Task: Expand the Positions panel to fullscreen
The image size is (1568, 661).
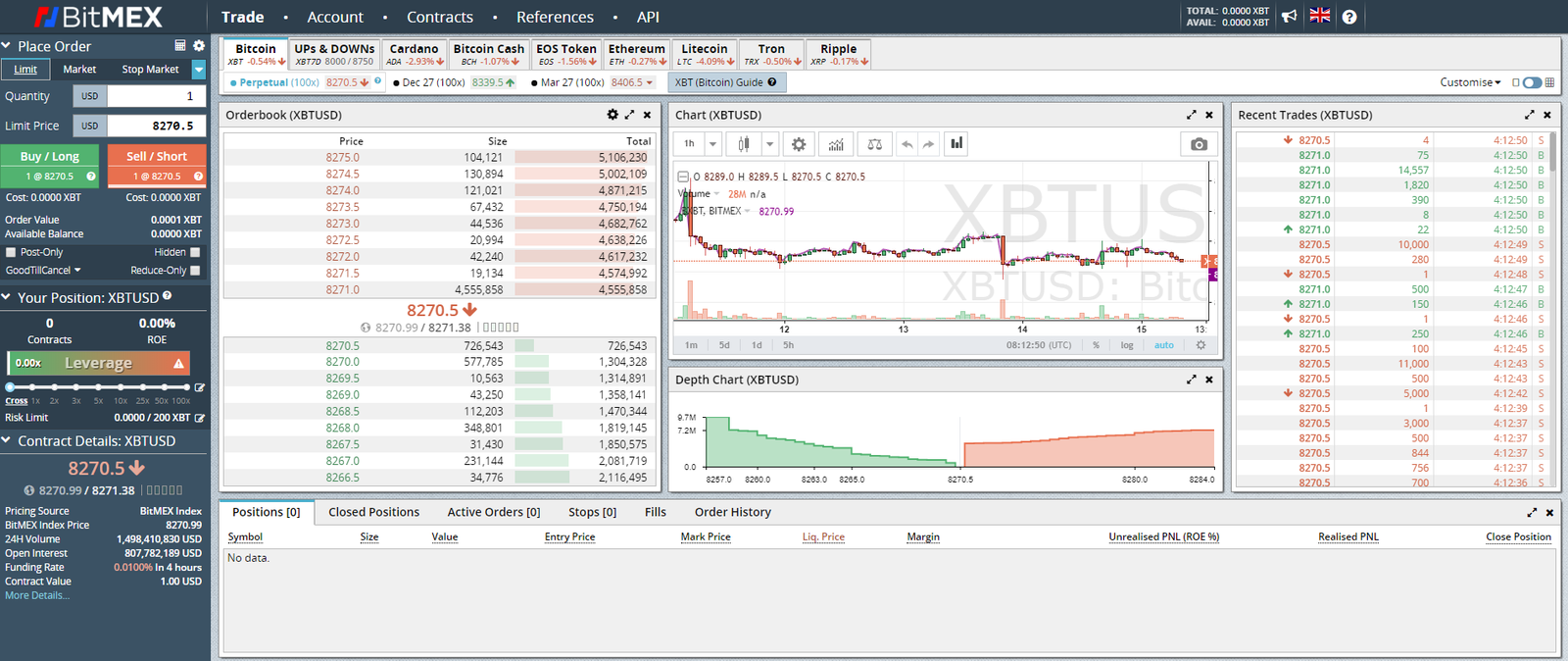Action: click(x=1532, y=512)
